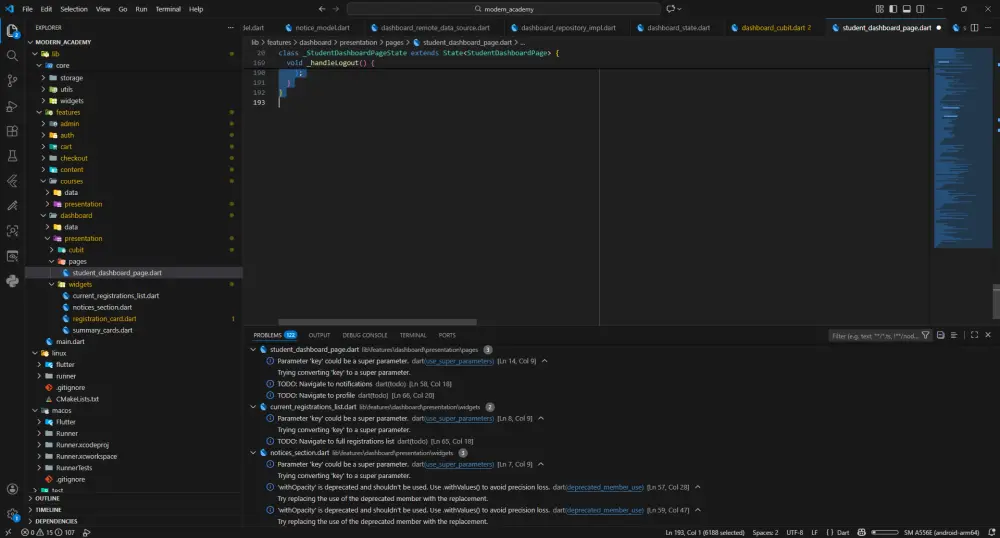Open the Run and Debug view

(x=12, y=106)
